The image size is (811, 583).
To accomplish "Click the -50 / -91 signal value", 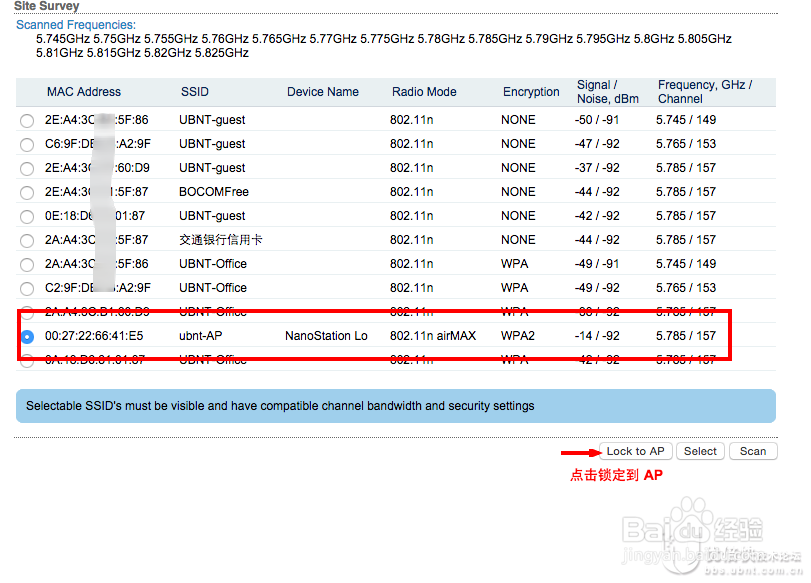I will pyautogui.click(x=597, y=120).
